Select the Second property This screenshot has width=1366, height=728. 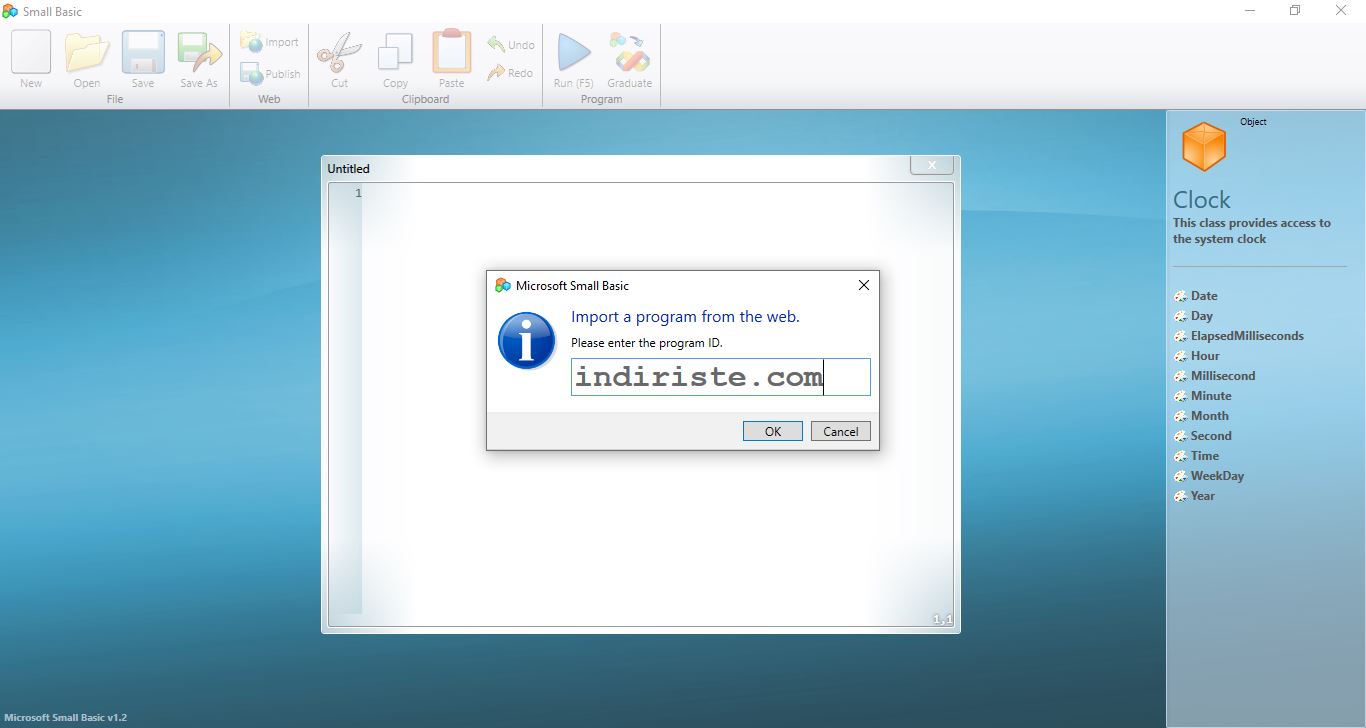[x=1211, y=436]
